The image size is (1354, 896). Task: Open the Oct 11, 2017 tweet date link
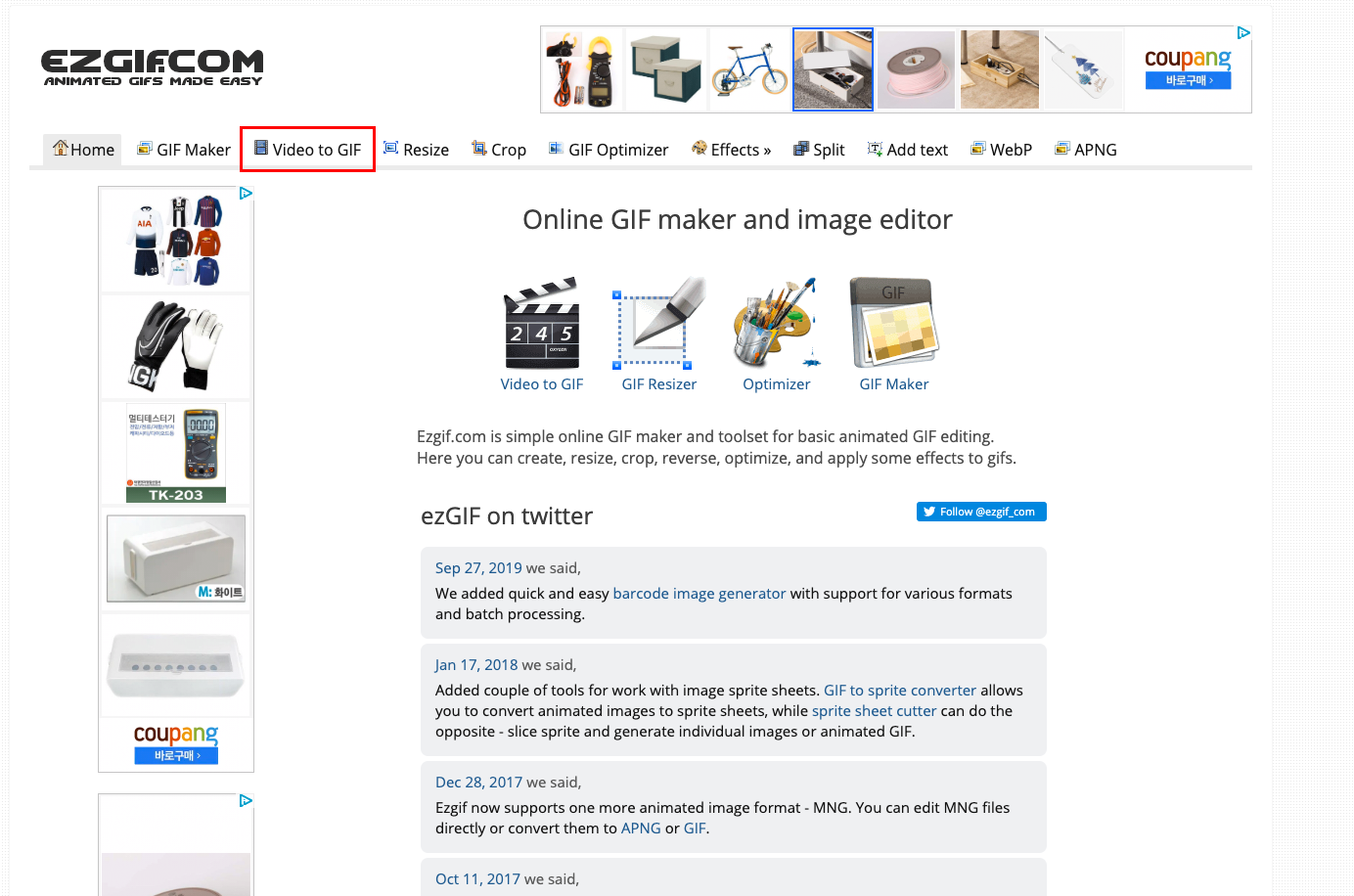(477, 879)
